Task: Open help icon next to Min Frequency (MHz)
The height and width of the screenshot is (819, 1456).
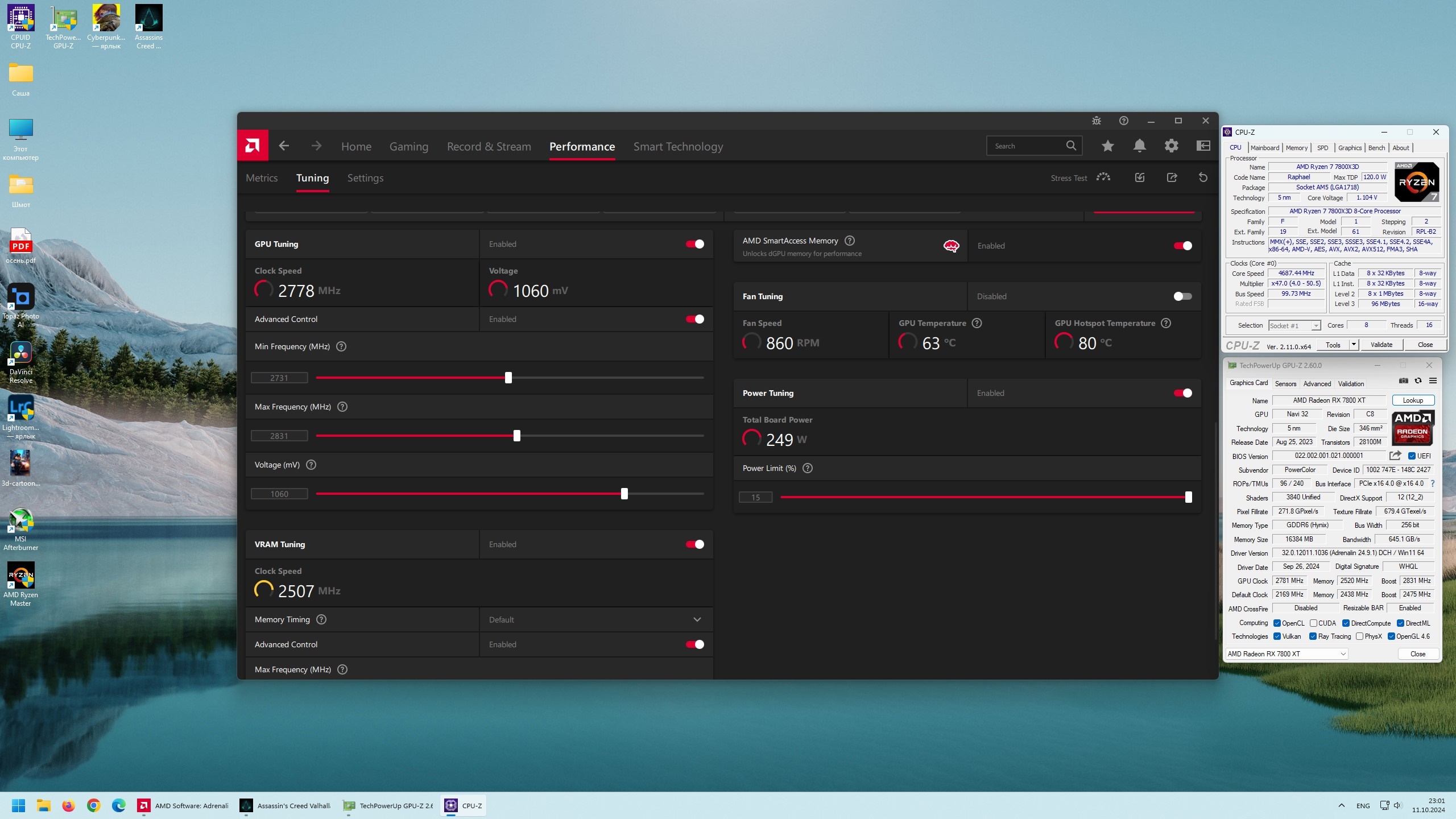Action: coord(341,346)
